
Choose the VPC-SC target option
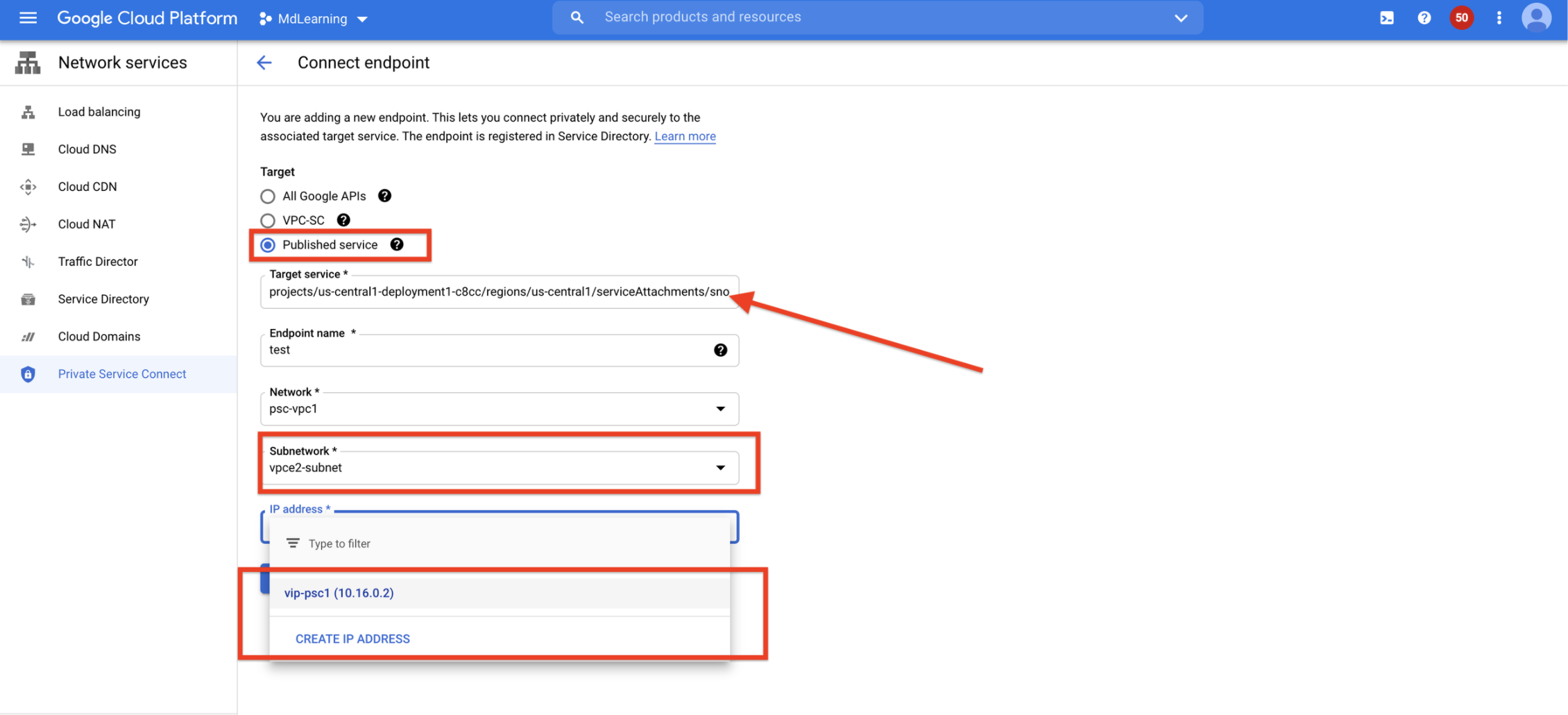point(268,220)
